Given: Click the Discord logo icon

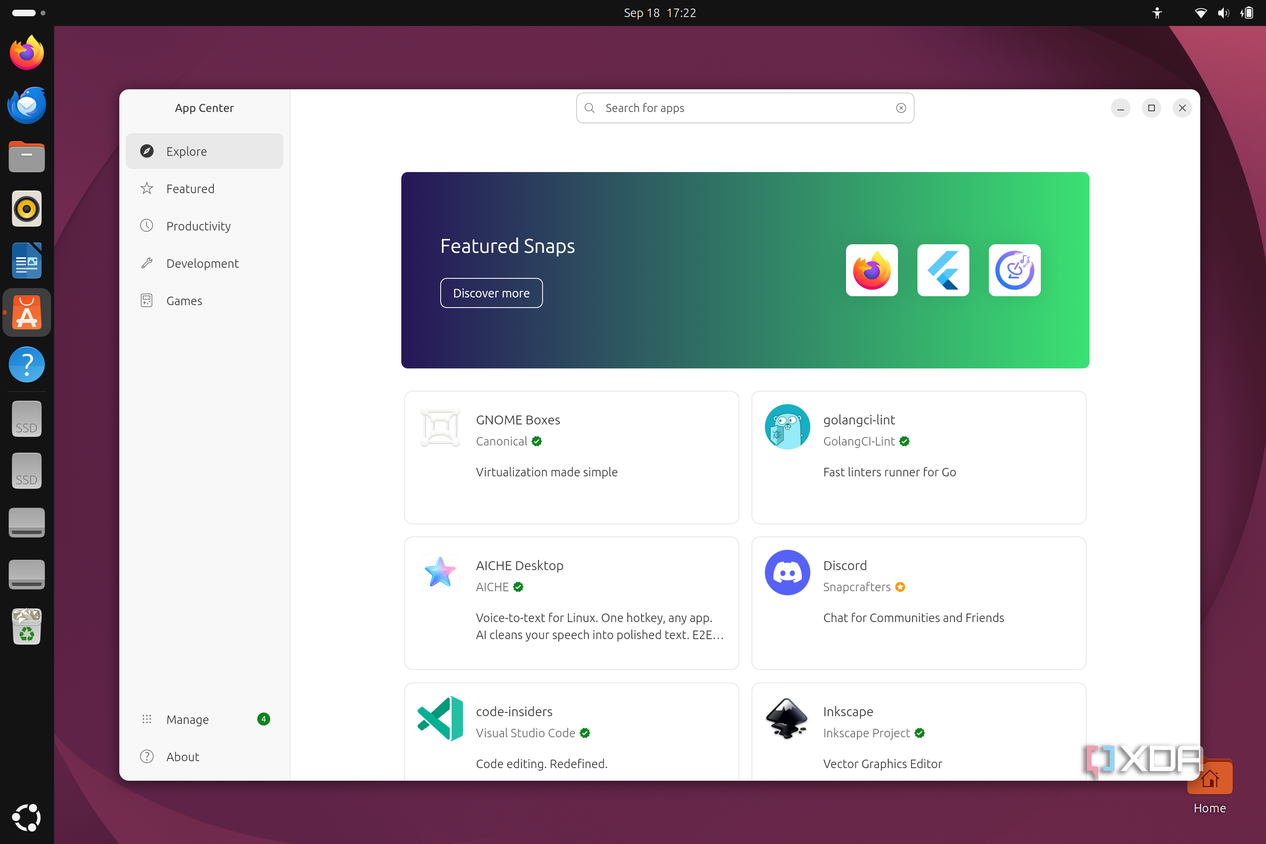Looking at the screenshot, I should click(787, 573).
